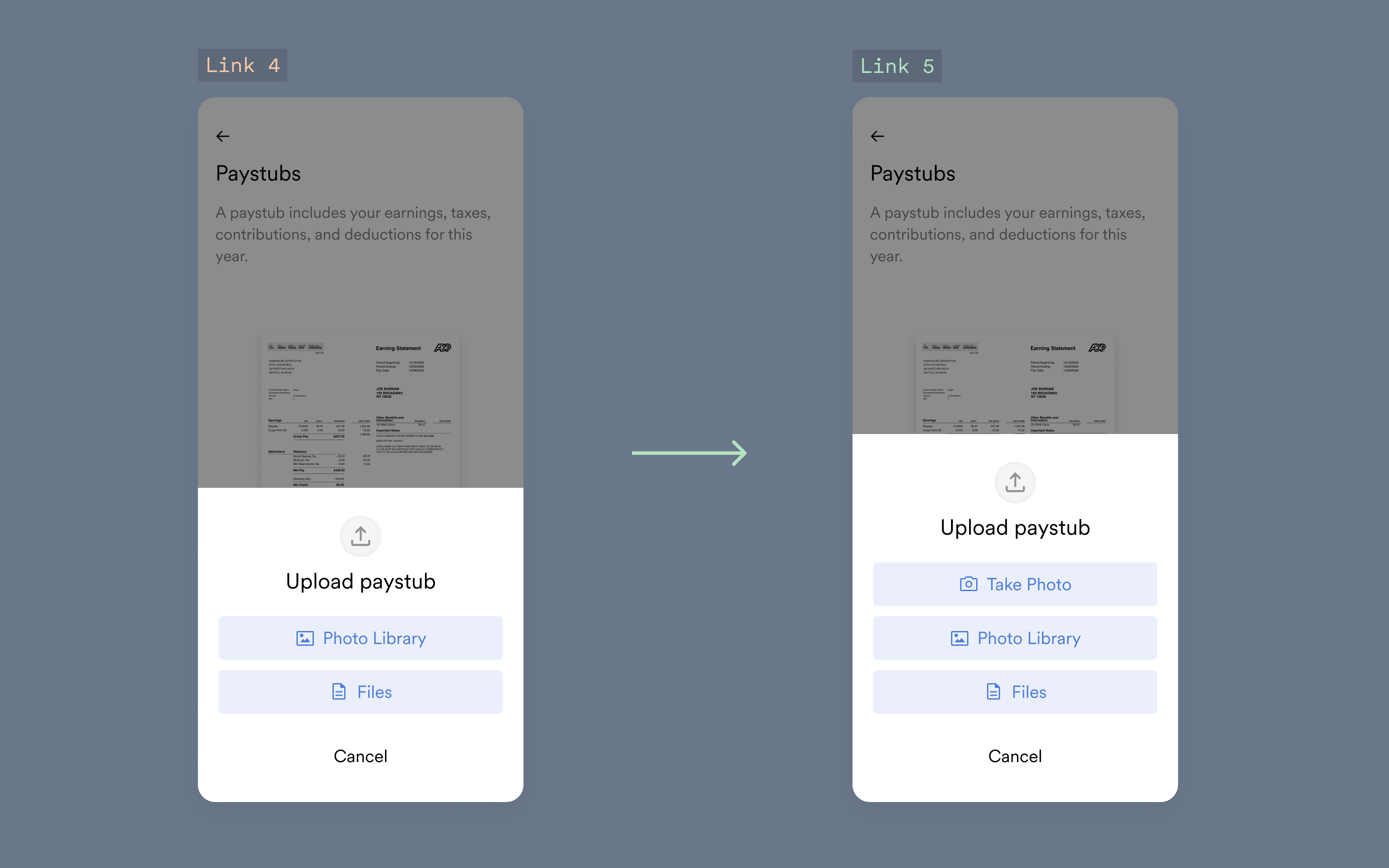Select Photo Library in Link 4

pos(360,637)
